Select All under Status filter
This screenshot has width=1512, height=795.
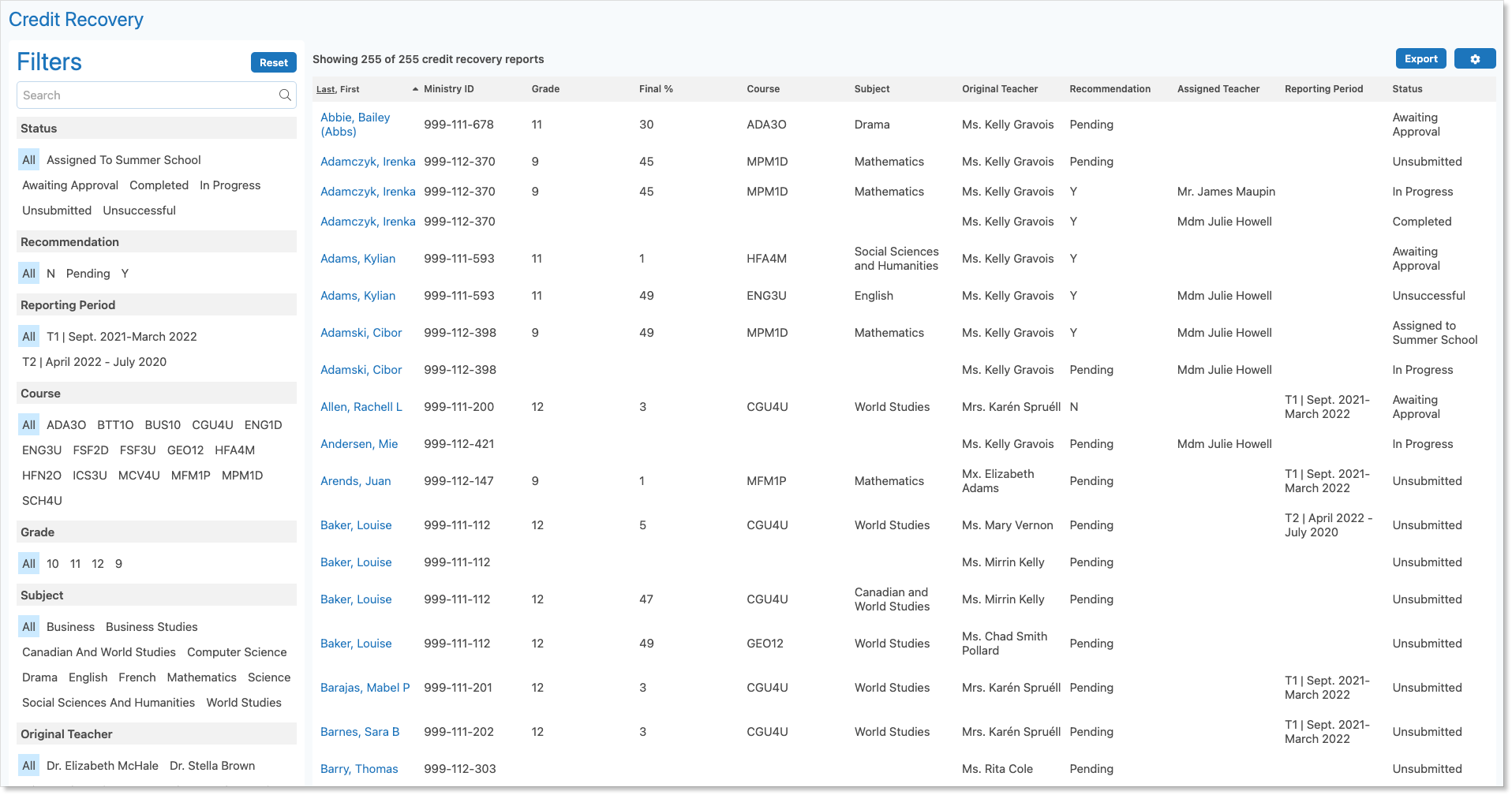point(29,160)
